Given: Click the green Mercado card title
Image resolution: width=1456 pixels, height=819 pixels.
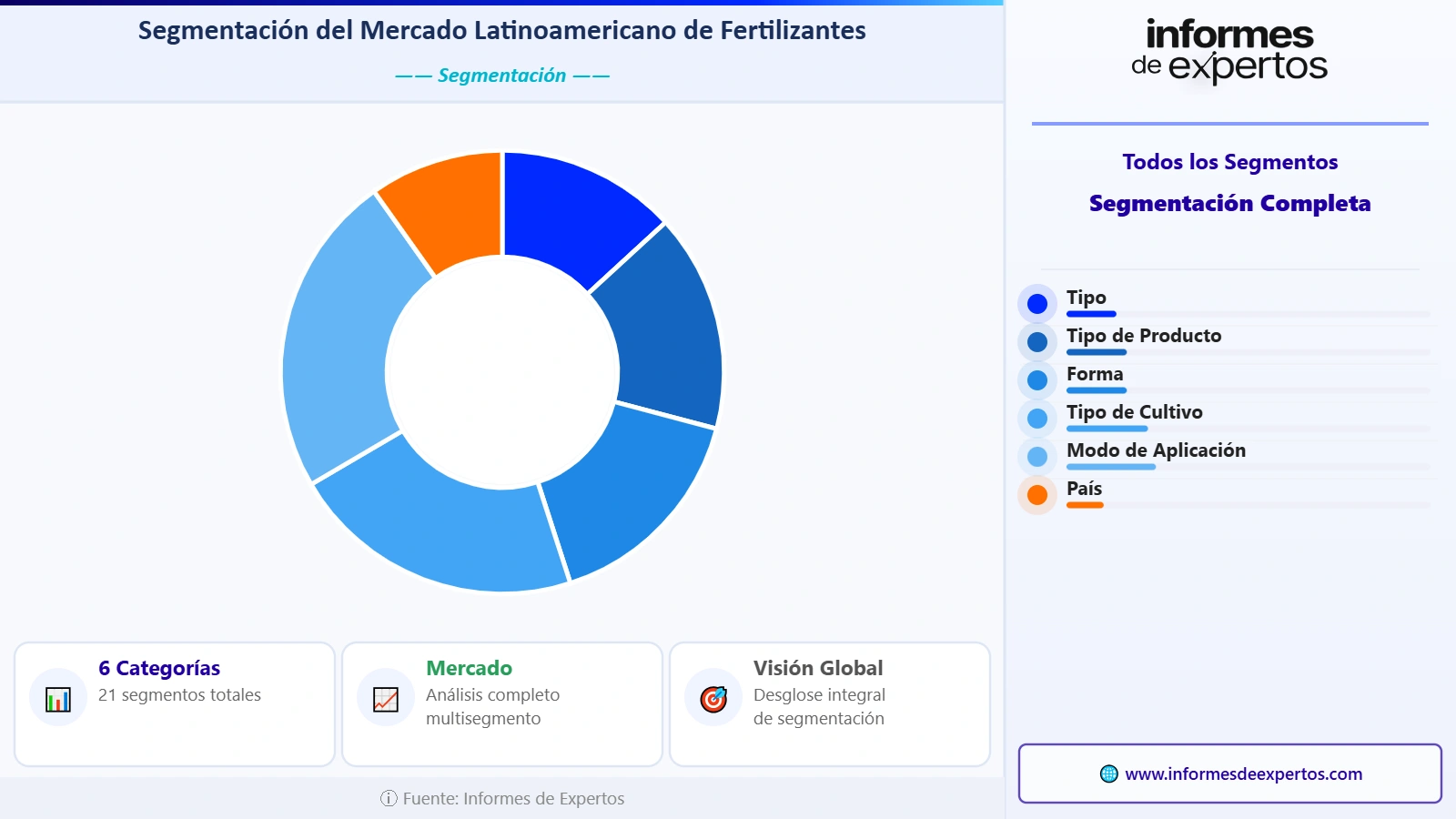Looking at the screenshot, I should tap(469, 668).
